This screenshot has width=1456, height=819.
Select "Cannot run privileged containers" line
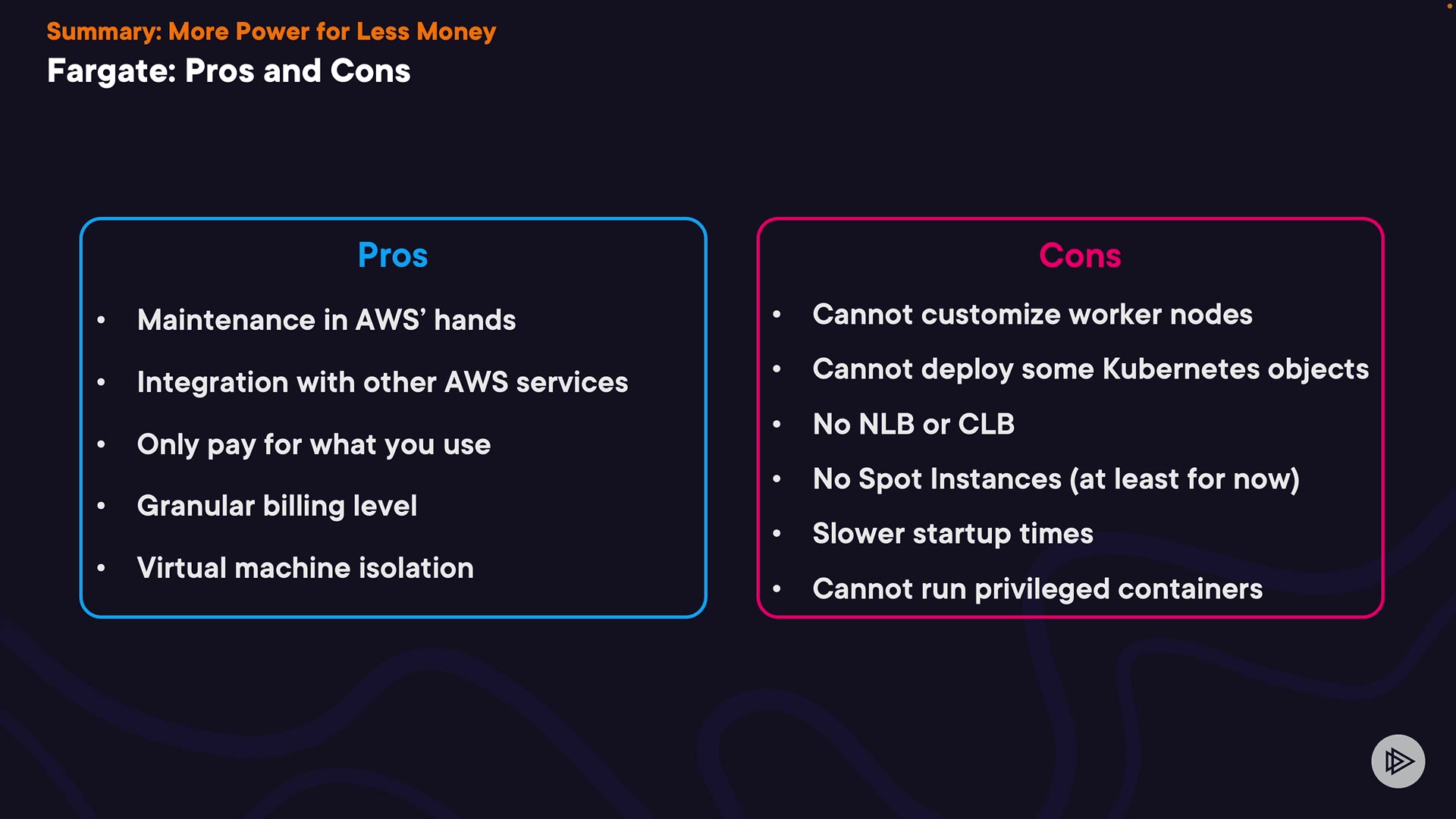click(x=1037, y=589)
